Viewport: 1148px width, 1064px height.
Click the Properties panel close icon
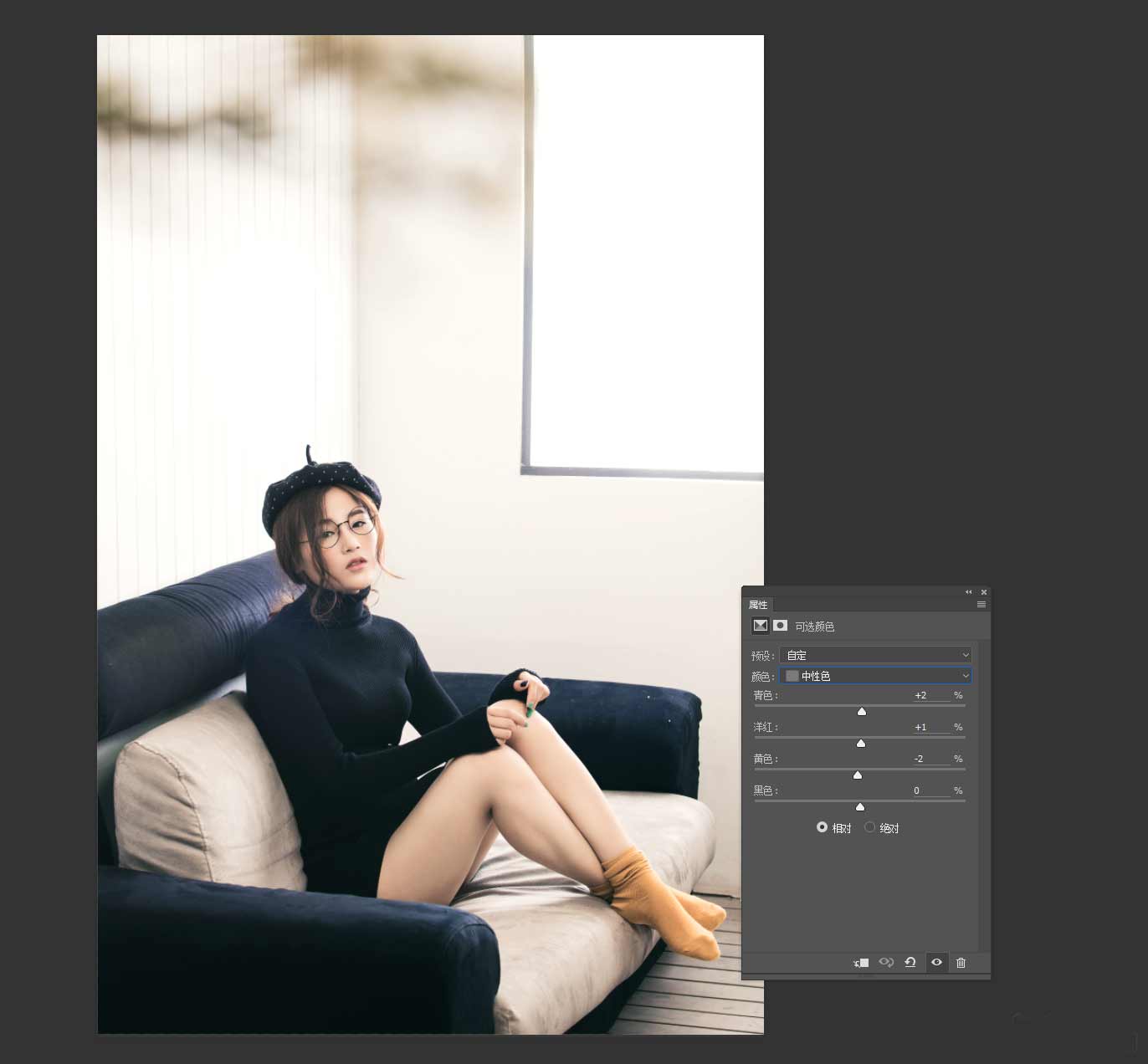[x=984, y=592]
